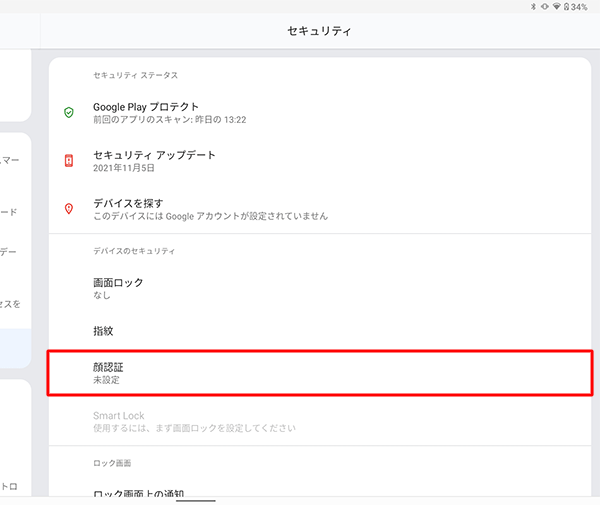This screenshot has width=600, height=505.
Task: Tap the 2021年11月5日 update date text
Action: [124, 168]
